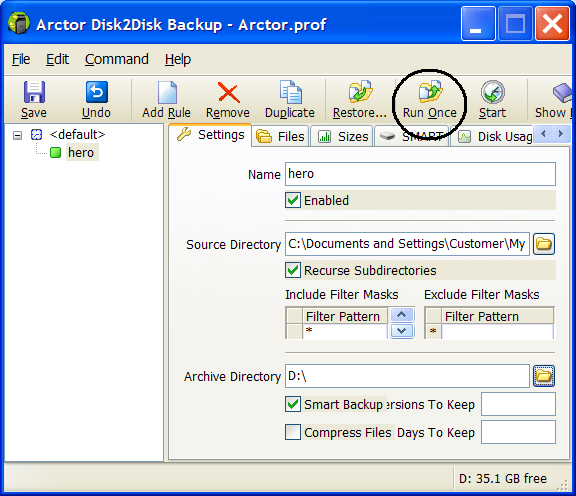The image size is (576, 496).
Task: Duplicate the current rule
Action: (290, 100)
